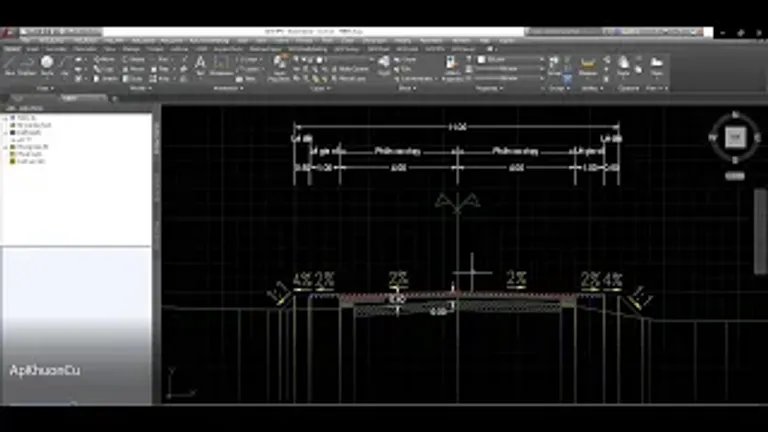The image size is (768, 432).
Task: Click the vertical scrollbar of the drawing area
Action: coord(760,231)
